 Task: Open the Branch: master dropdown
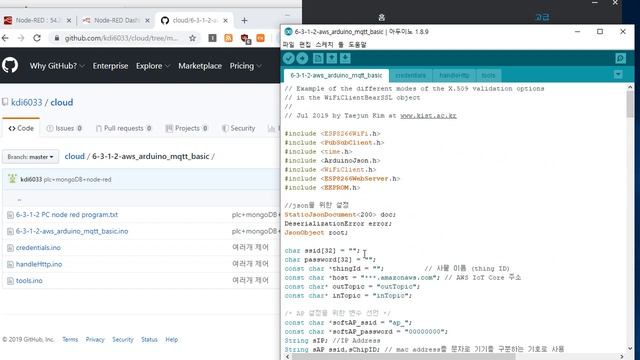point(30,157)
